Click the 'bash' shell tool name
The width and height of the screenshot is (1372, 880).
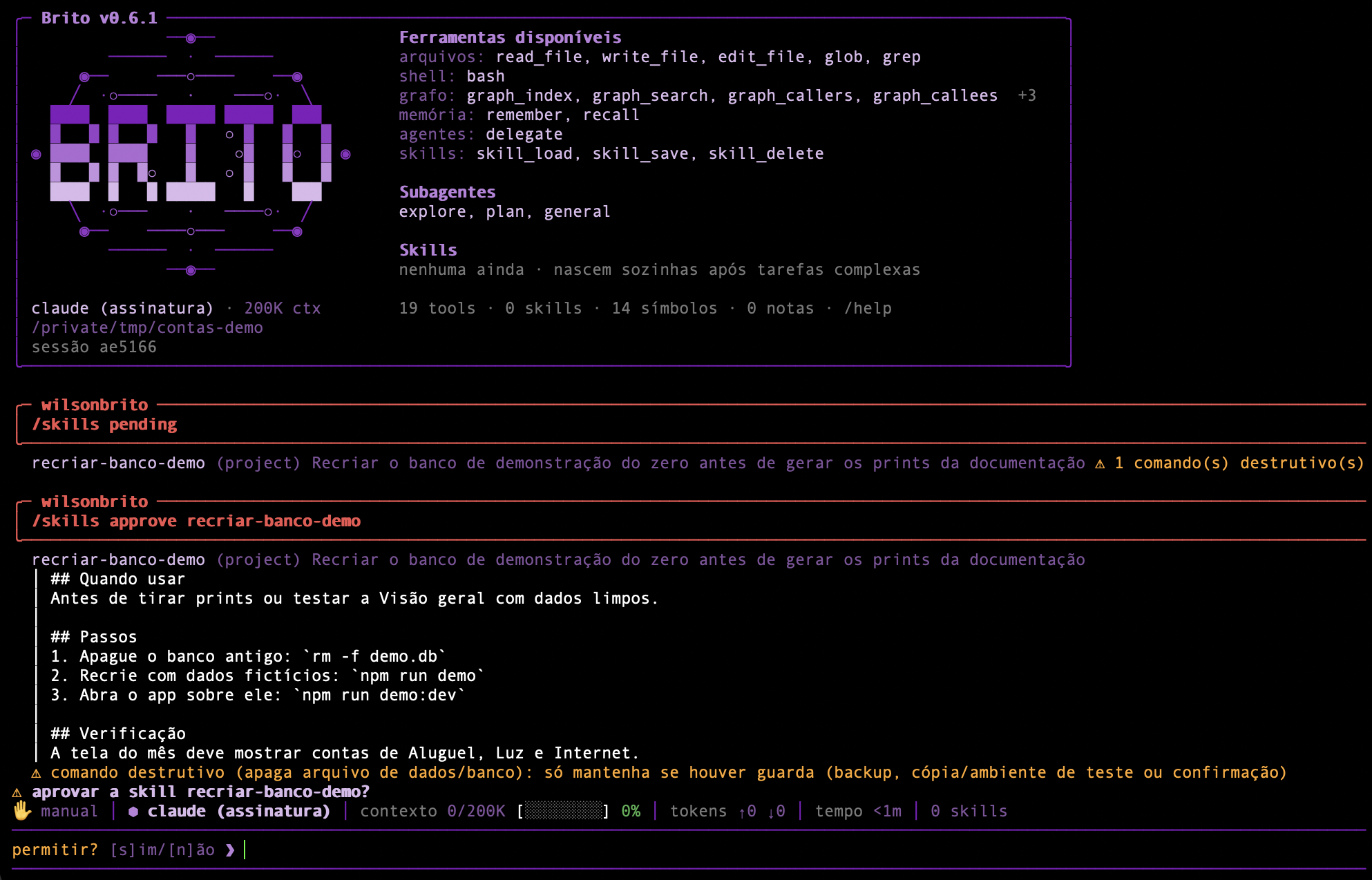486,76
